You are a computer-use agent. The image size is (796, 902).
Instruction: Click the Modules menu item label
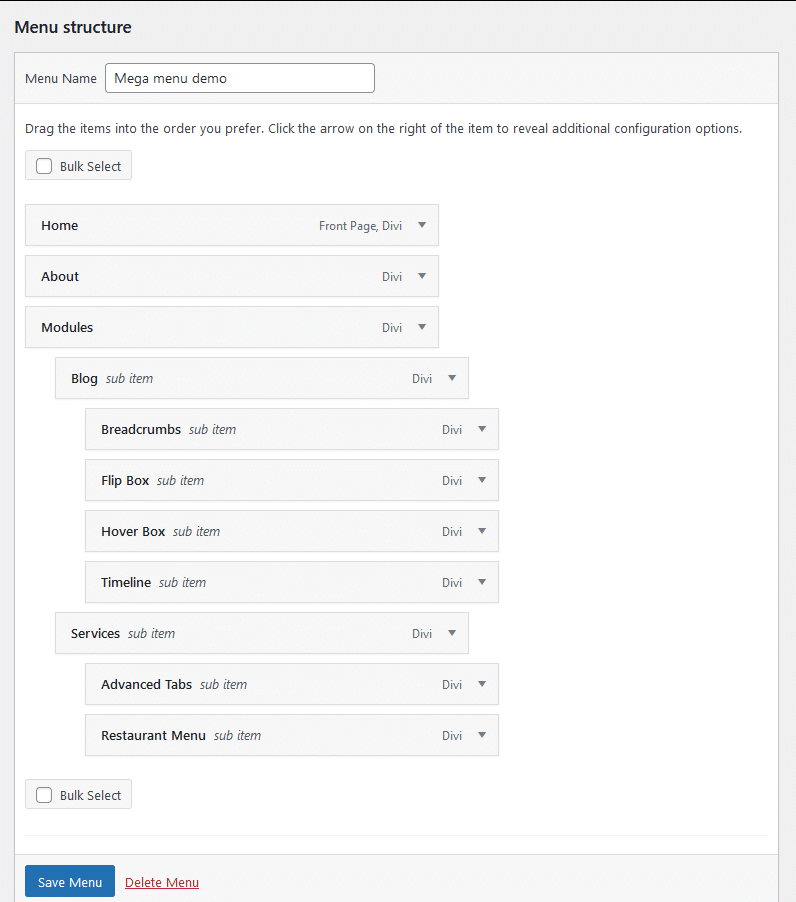pyautogui.click(x=67, y=327)
